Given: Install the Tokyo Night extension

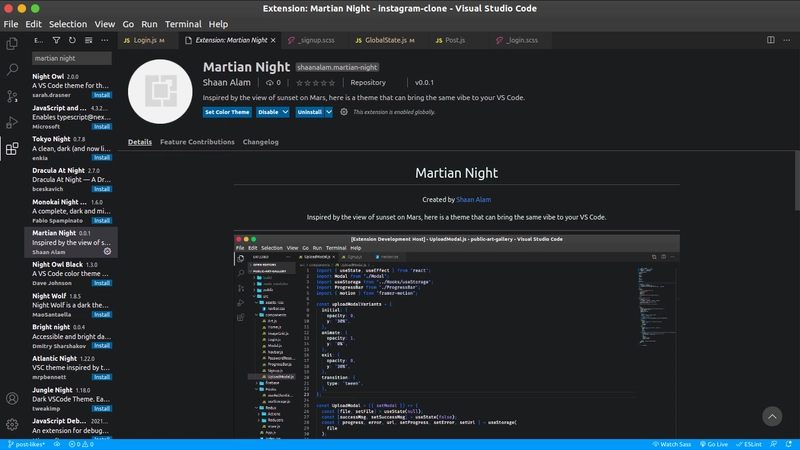Looking at the screenshot, I should coord(102,158).
